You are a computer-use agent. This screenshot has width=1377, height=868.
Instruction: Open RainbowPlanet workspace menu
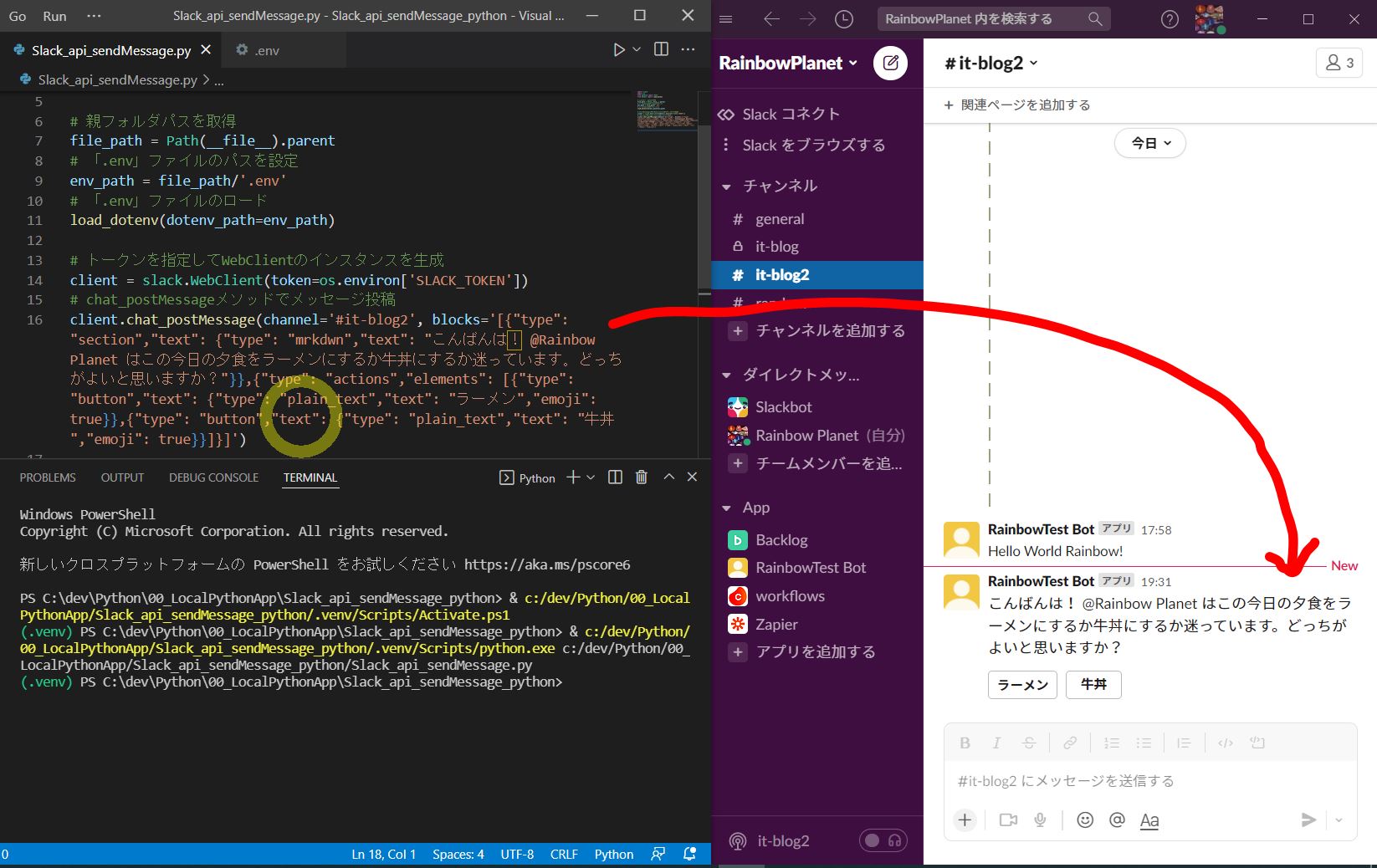click(788, 63)
